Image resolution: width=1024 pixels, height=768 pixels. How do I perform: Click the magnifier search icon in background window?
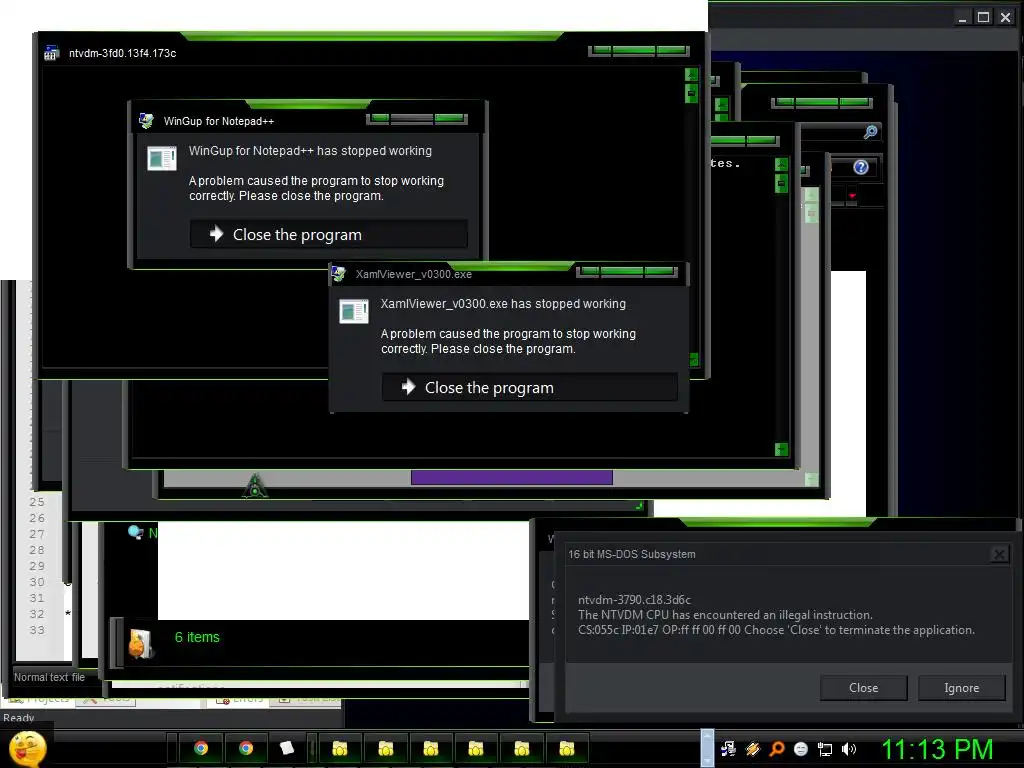tap(870, 132)
